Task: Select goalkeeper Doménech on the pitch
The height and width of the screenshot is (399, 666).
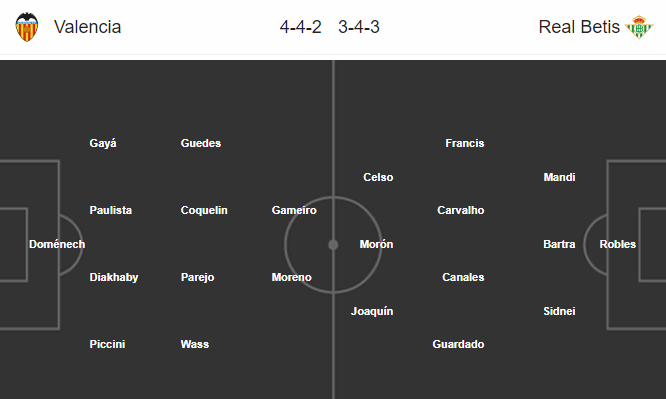Action: pyautogui.click(x=57, y=244)
